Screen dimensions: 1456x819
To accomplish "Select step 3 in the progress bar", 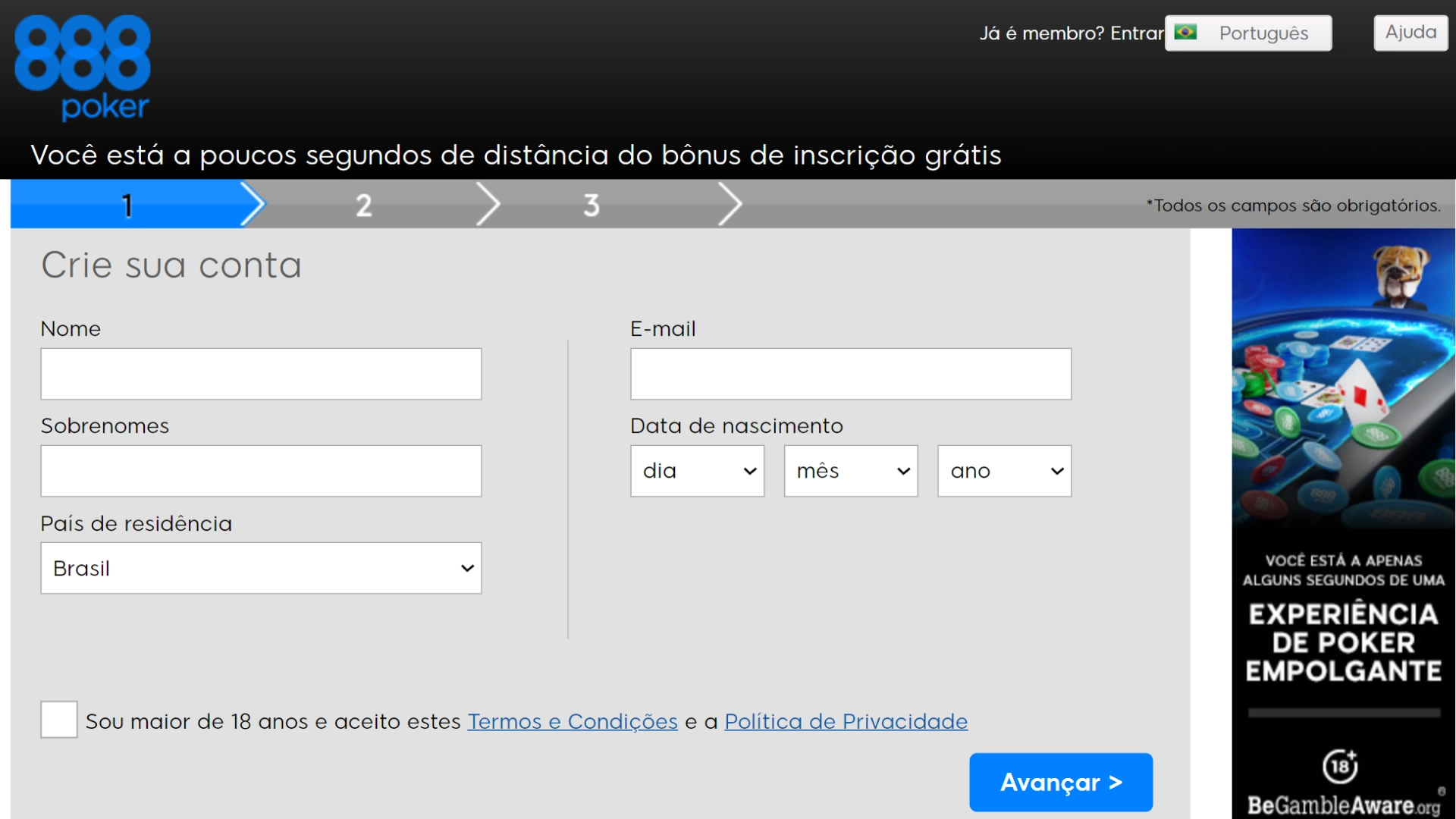I will coord(591,203).
